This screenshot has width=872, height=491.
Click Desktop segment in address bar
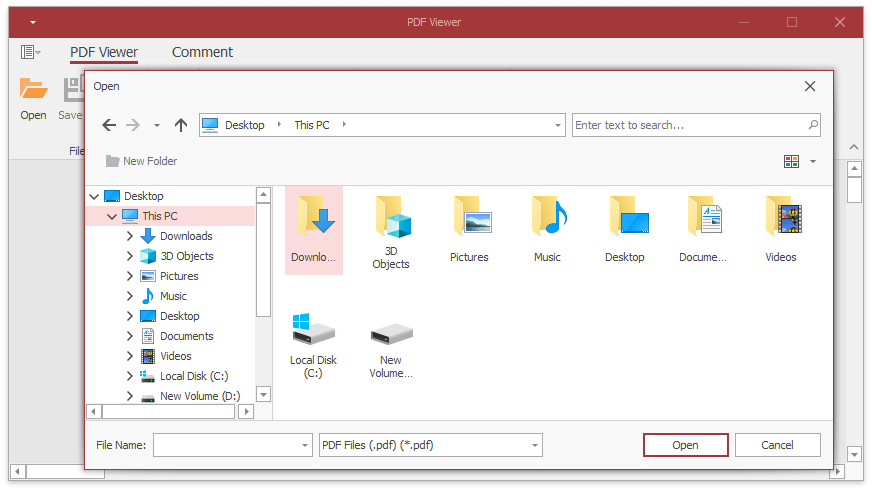coord(245,125)
